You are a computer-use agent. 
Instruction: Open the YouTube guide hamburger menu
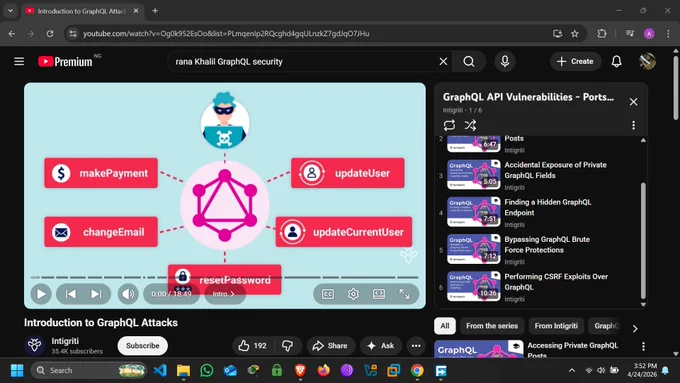point(19,62)
